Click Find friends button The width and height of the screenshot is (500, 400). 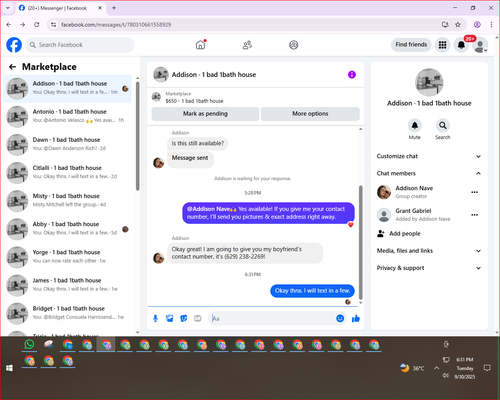[411, 45]
